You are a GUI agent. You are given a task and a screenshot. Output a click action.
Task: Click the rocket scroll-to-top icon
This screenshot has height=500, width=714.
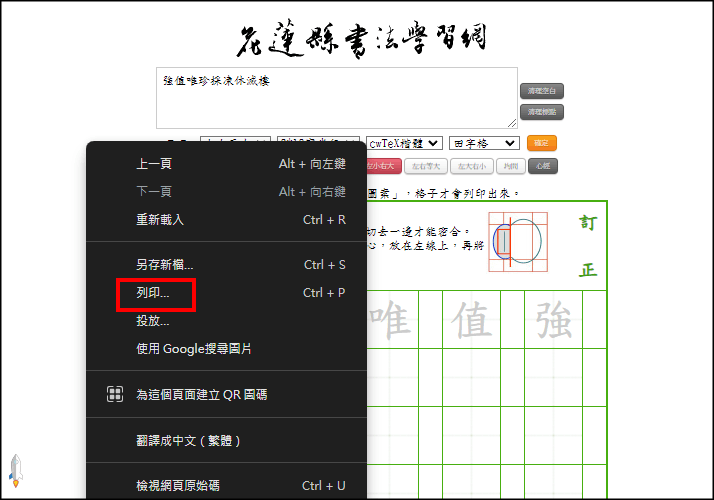point(15,471)
